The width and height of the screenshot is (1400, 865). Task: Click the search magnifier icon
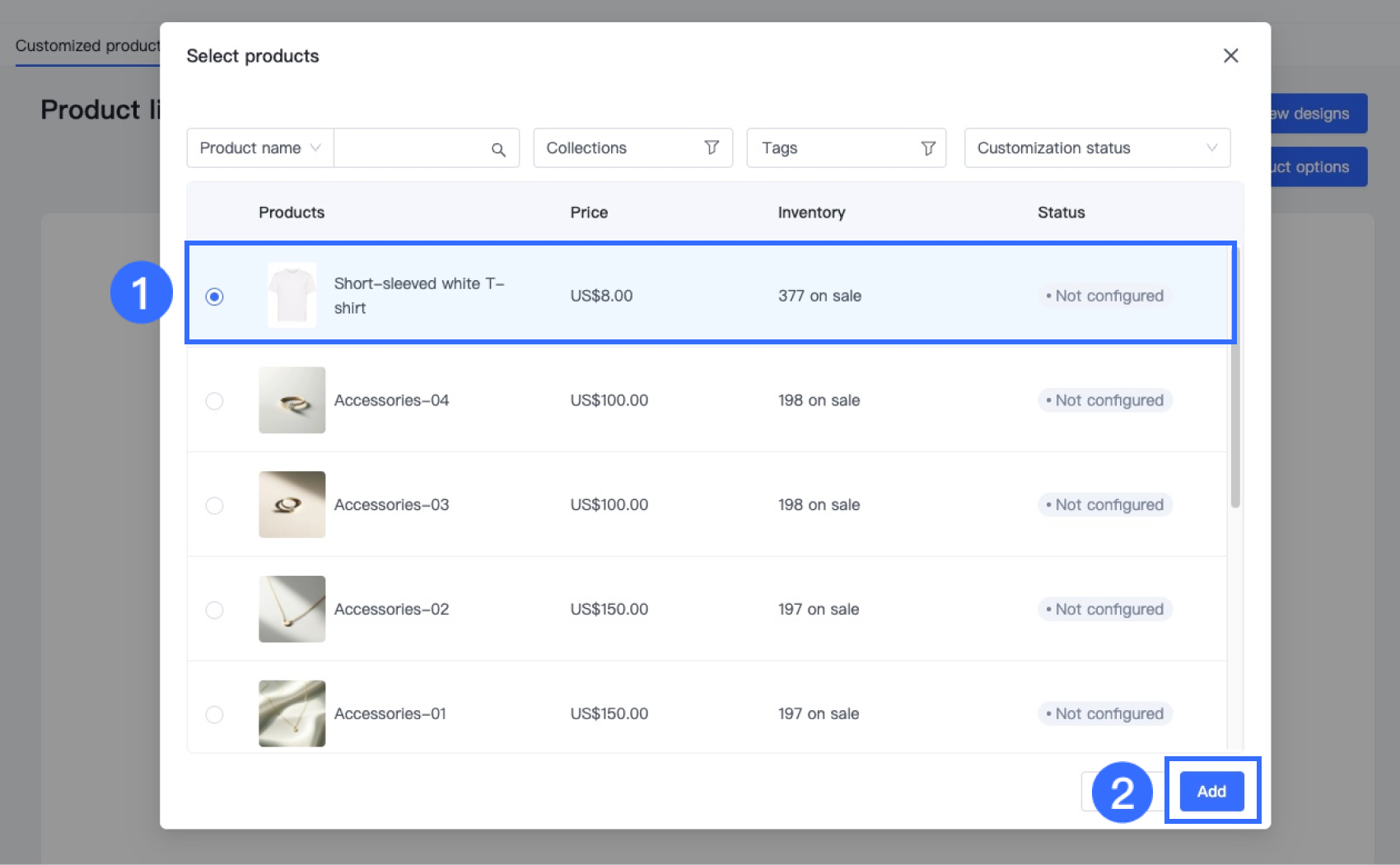498,149
